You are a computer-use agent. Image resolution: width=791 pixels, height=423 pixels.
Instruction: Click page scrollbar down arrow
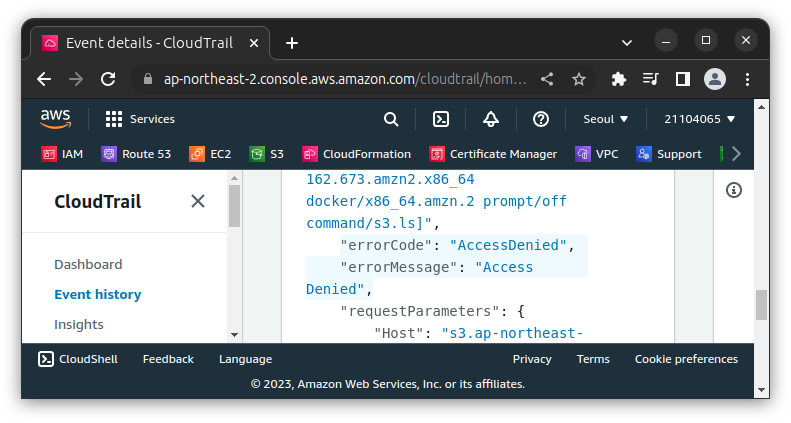[761, 390]
